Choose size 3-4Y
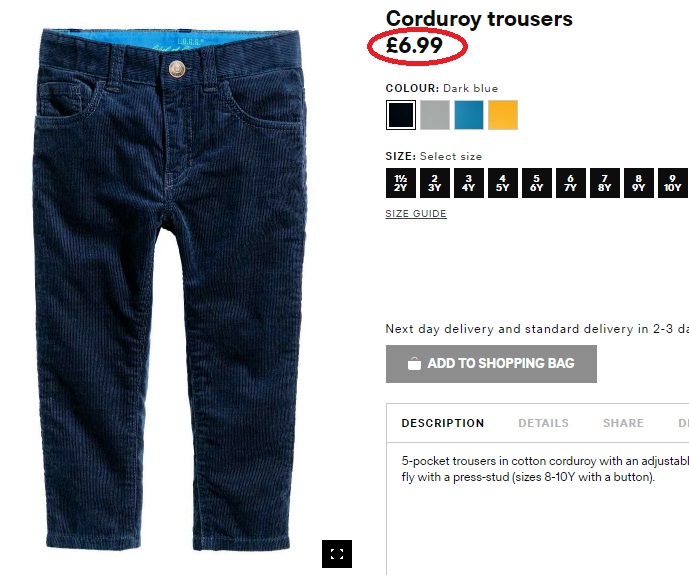 469,183
